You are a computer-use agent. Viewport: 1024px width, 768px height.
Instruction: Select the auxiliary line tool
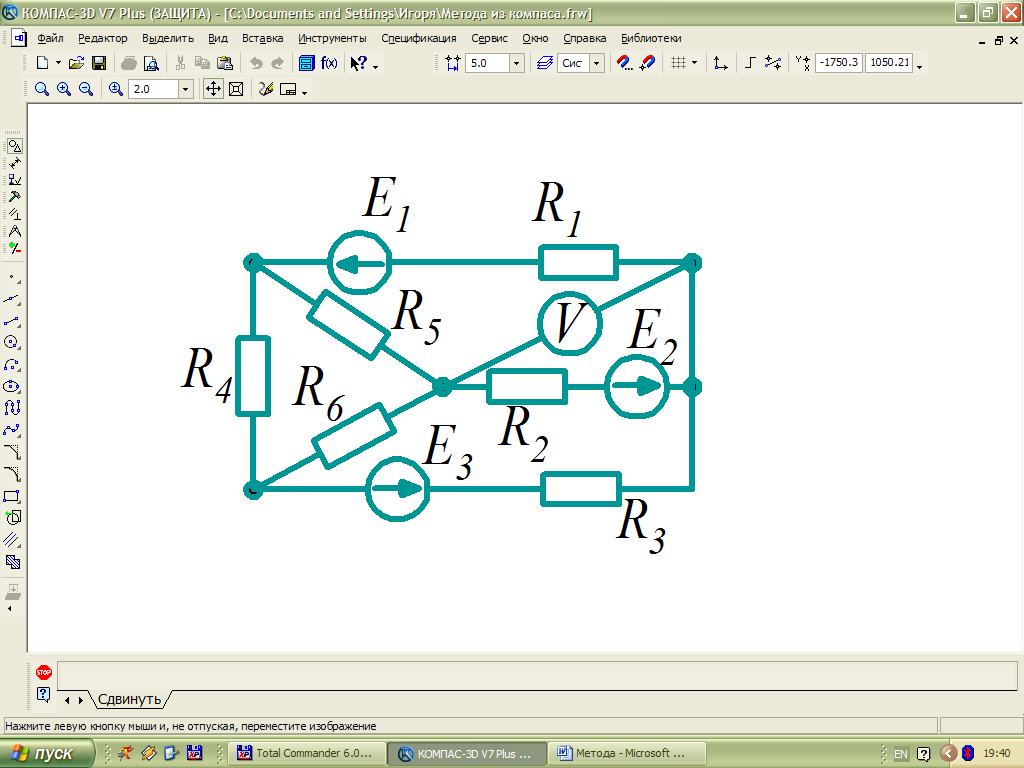click(x=13, y=300)
